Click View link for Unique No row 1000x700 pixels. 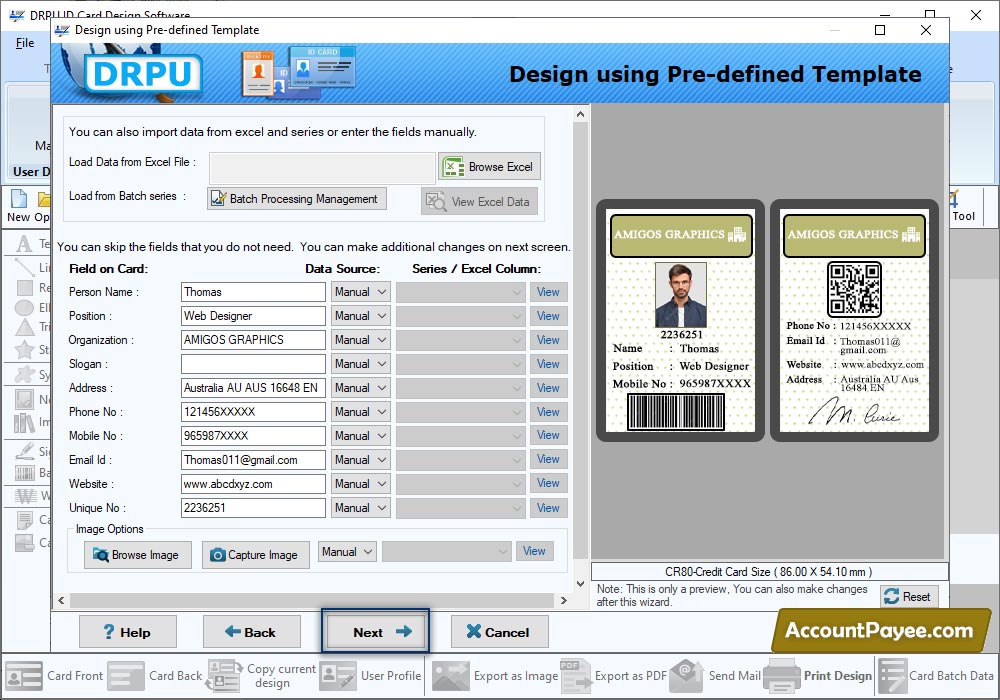[548, 508]
